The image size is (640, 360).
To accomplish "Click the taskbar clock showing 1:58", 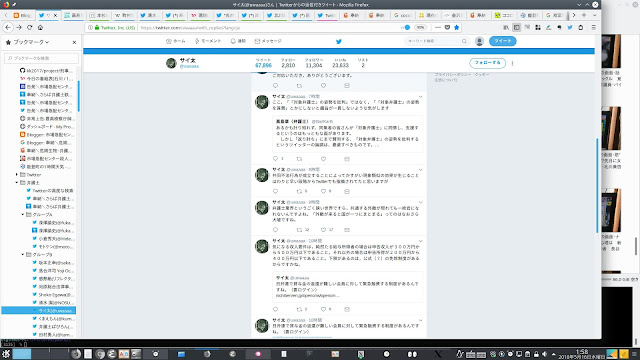I will pos(582,354).
